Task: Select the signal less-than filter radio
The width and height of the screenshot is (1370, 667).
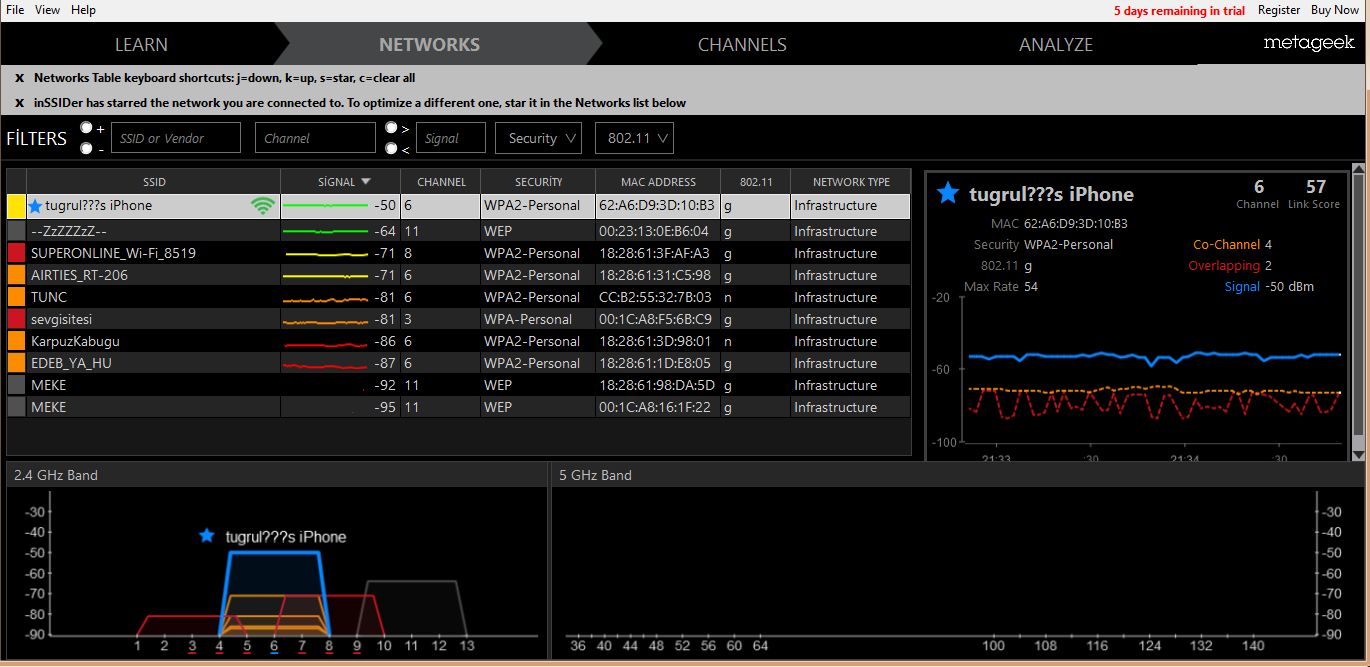Action: (x=391, y=148)
